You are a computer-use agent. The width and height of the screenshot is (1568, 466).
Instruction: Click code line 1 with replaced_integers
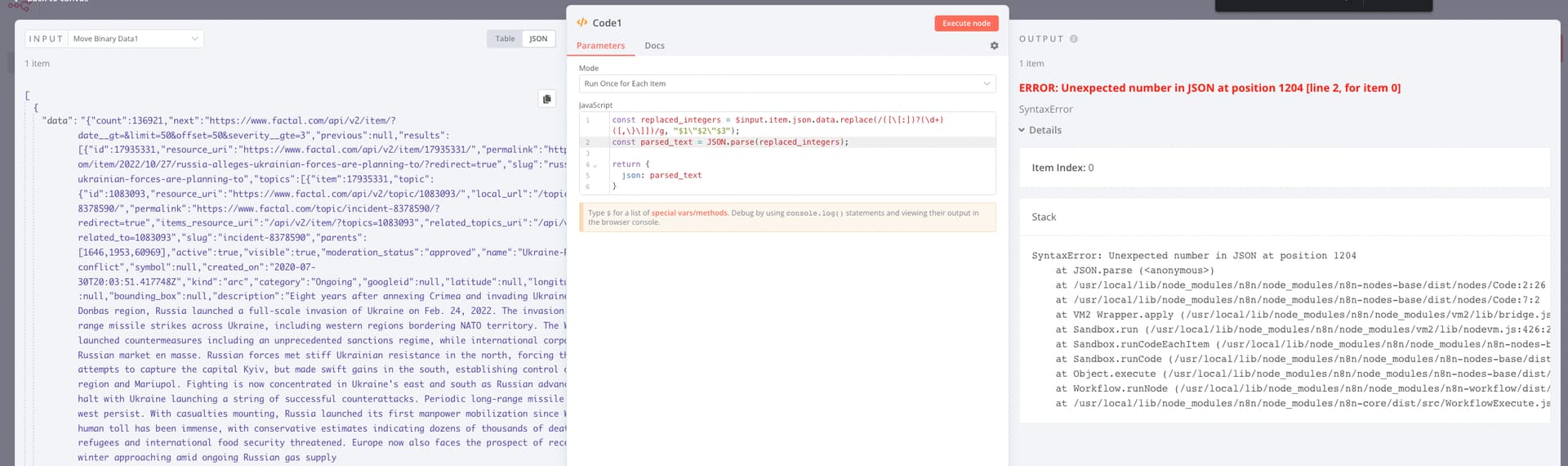click(x=777, y=125)
